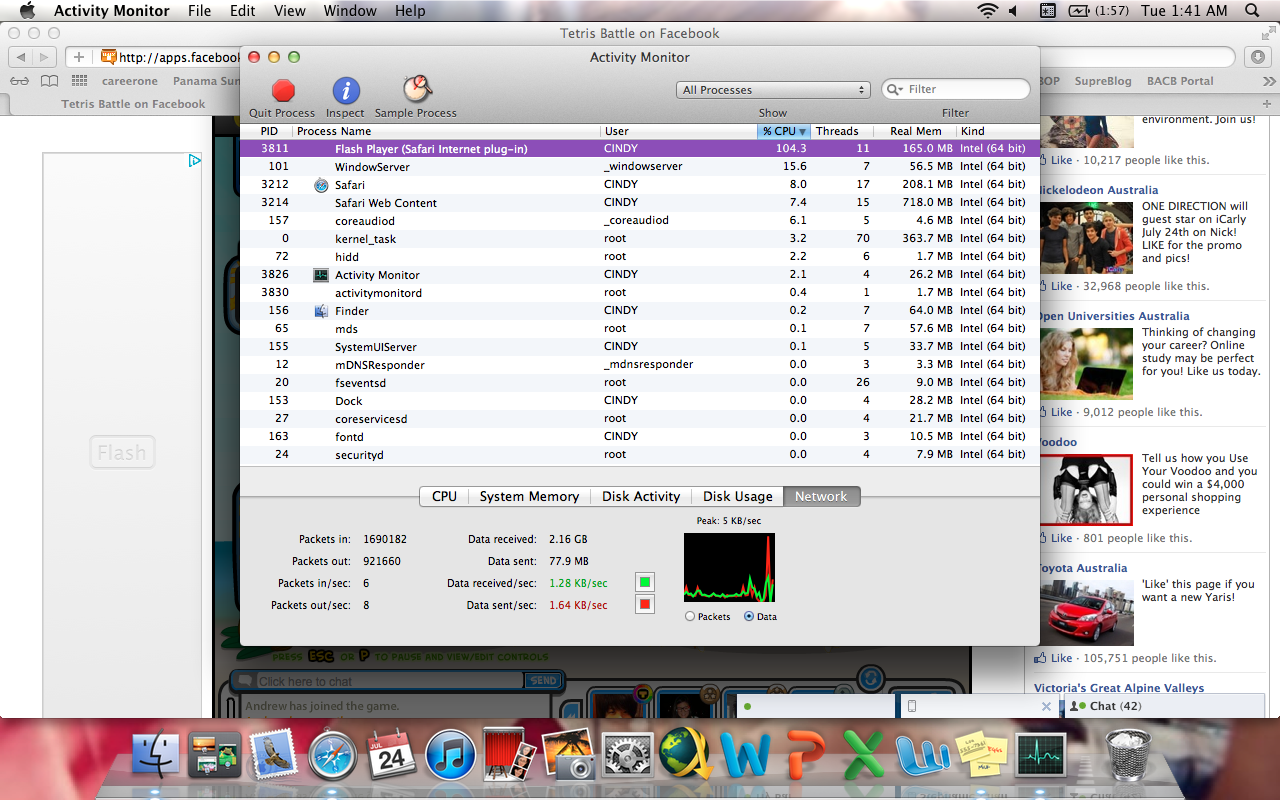Select the coreaudiod process row

tap(639, 221)
